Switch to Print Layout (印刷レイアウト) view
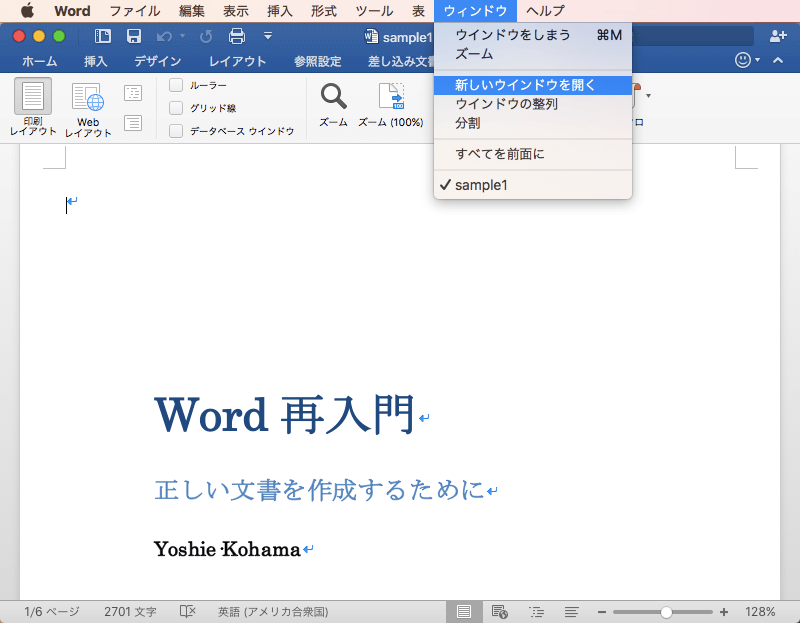The height and width of the screenshot is (623, 800). pos(33,107)
